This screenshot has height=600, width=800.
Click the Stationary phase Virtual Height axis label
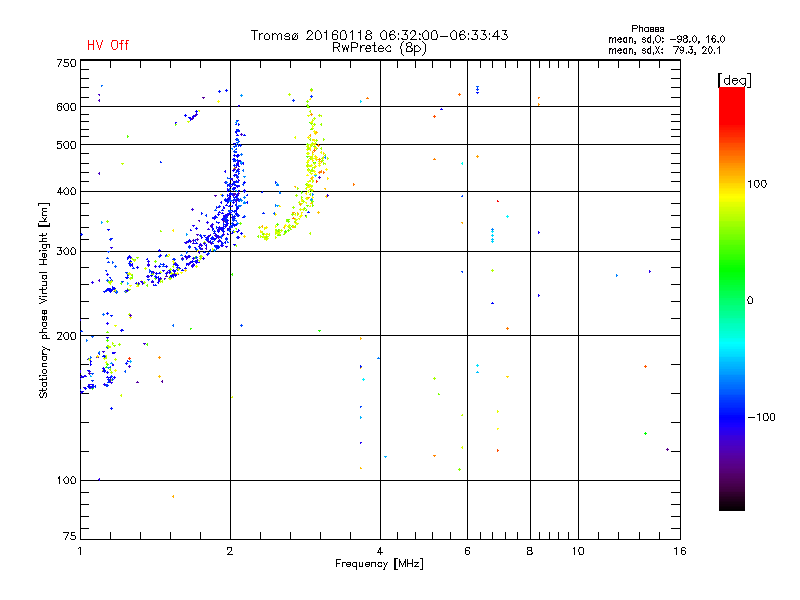[44, 301]
